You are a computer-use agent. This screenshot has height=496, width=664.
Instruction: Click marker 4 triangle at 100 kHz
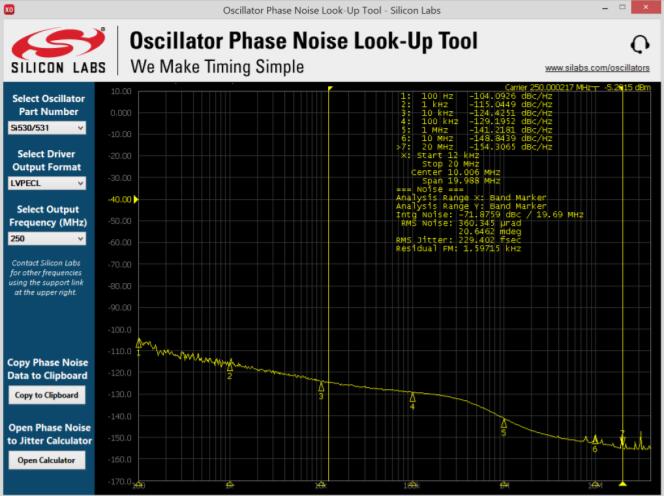click(x=412, y=397)
